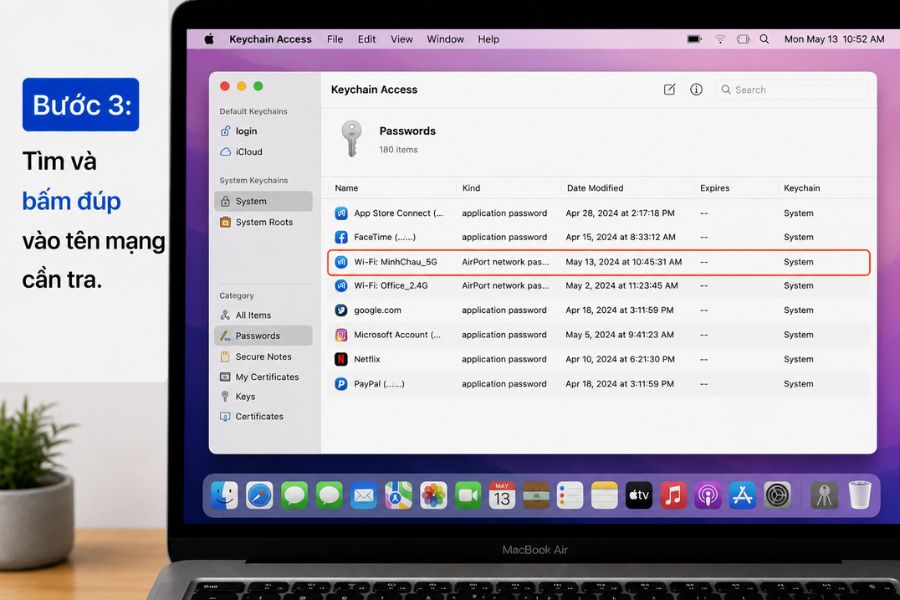Click the Keychain Access icon in the Dock
The image size is (900, 600).
point(824,496)
